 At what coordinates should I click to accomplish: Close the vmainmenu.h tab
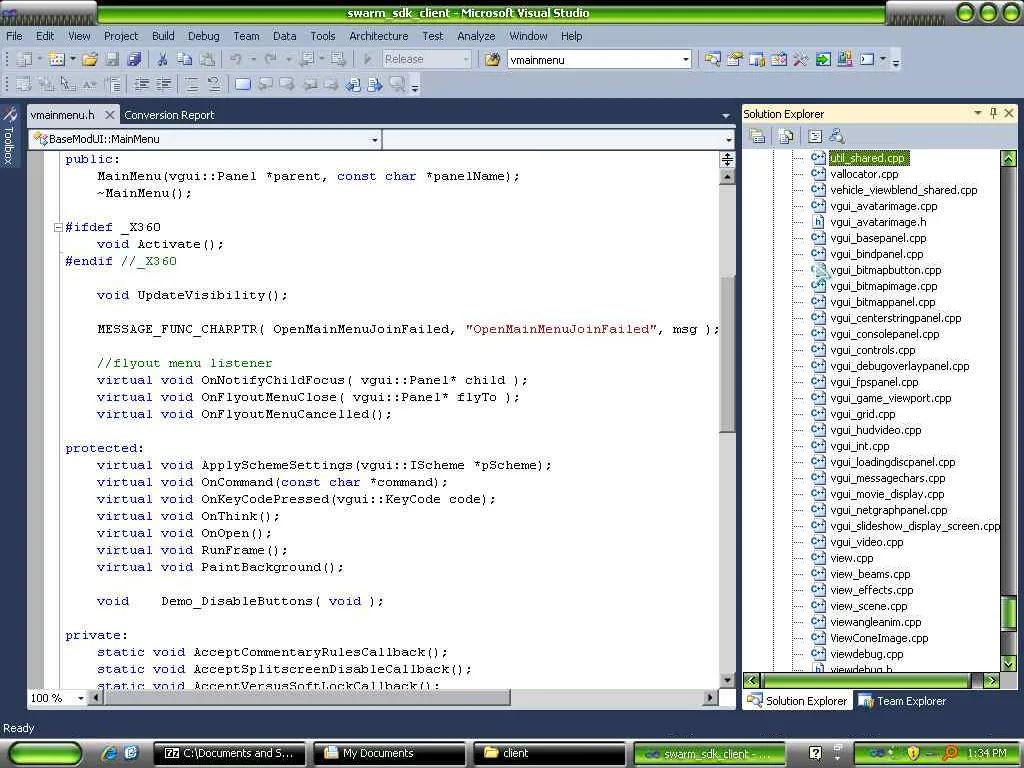point(110,115)
